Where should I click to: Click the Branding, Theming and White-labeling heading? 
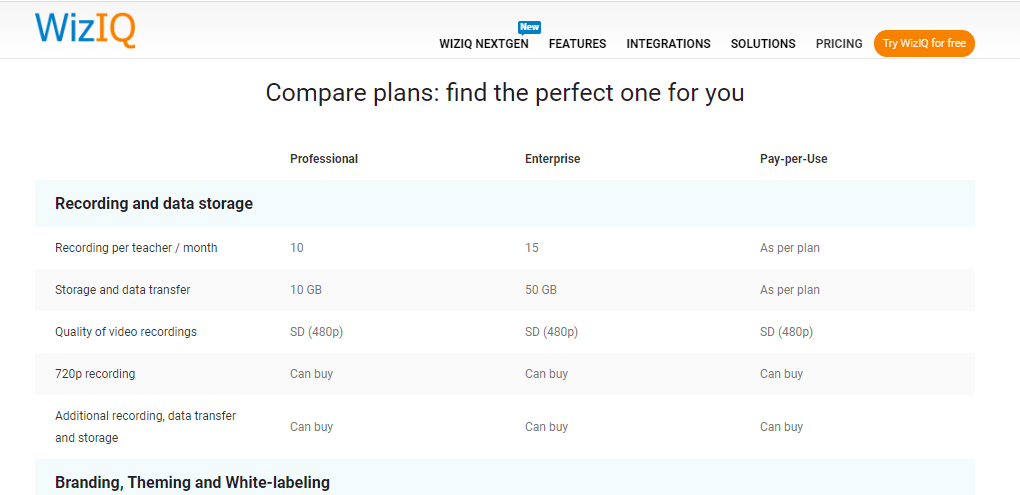(193, 483)
